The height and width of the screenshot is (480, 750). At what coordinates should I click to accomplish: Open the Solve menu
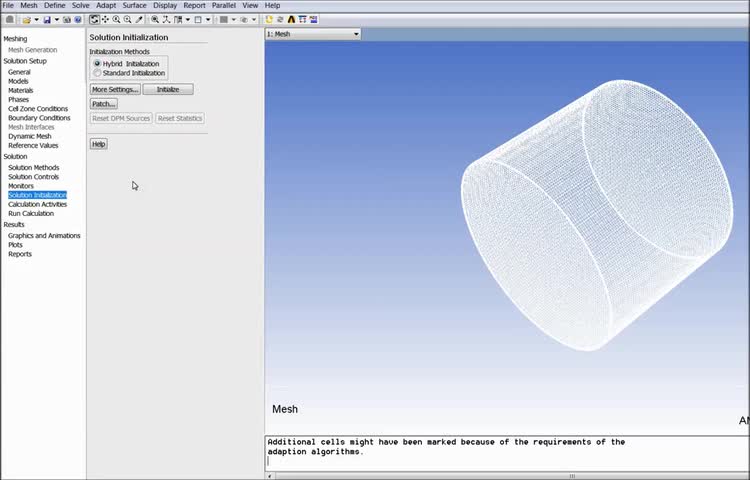[x=80, y=5]
